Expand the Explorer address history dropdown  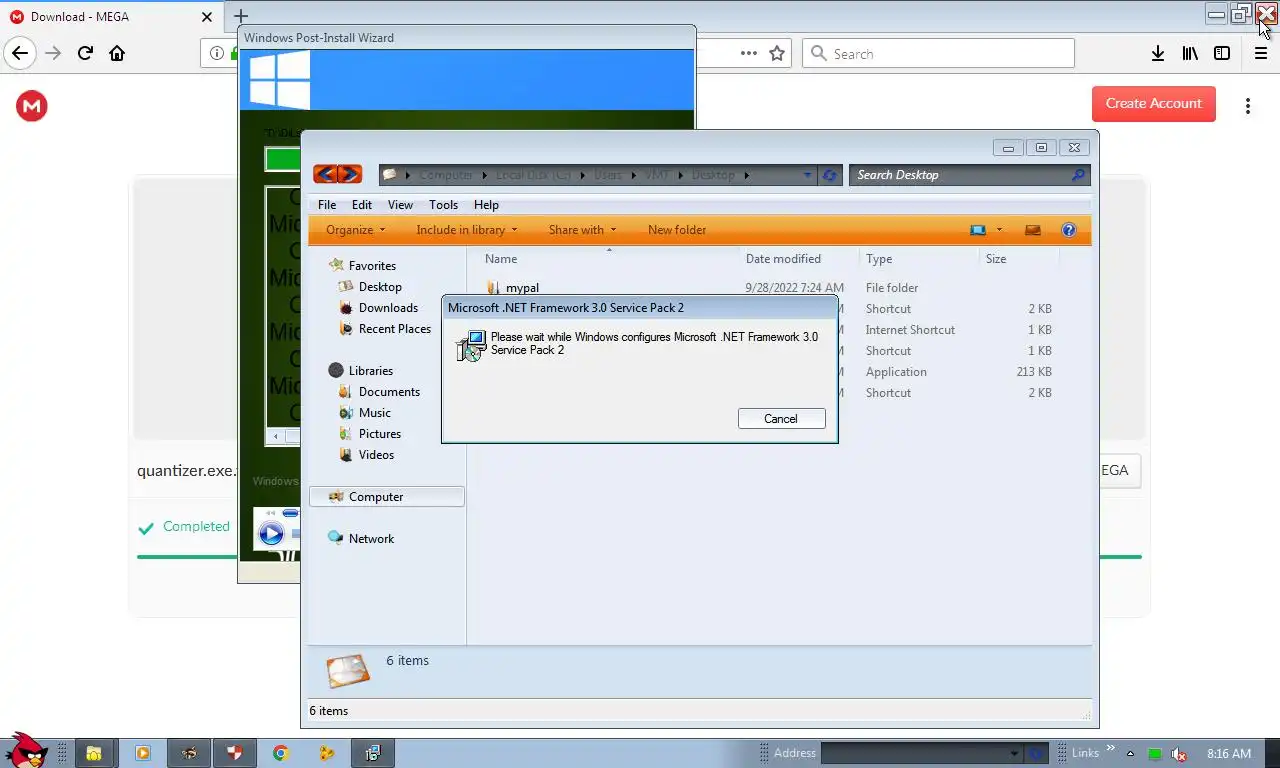[808, 175]
